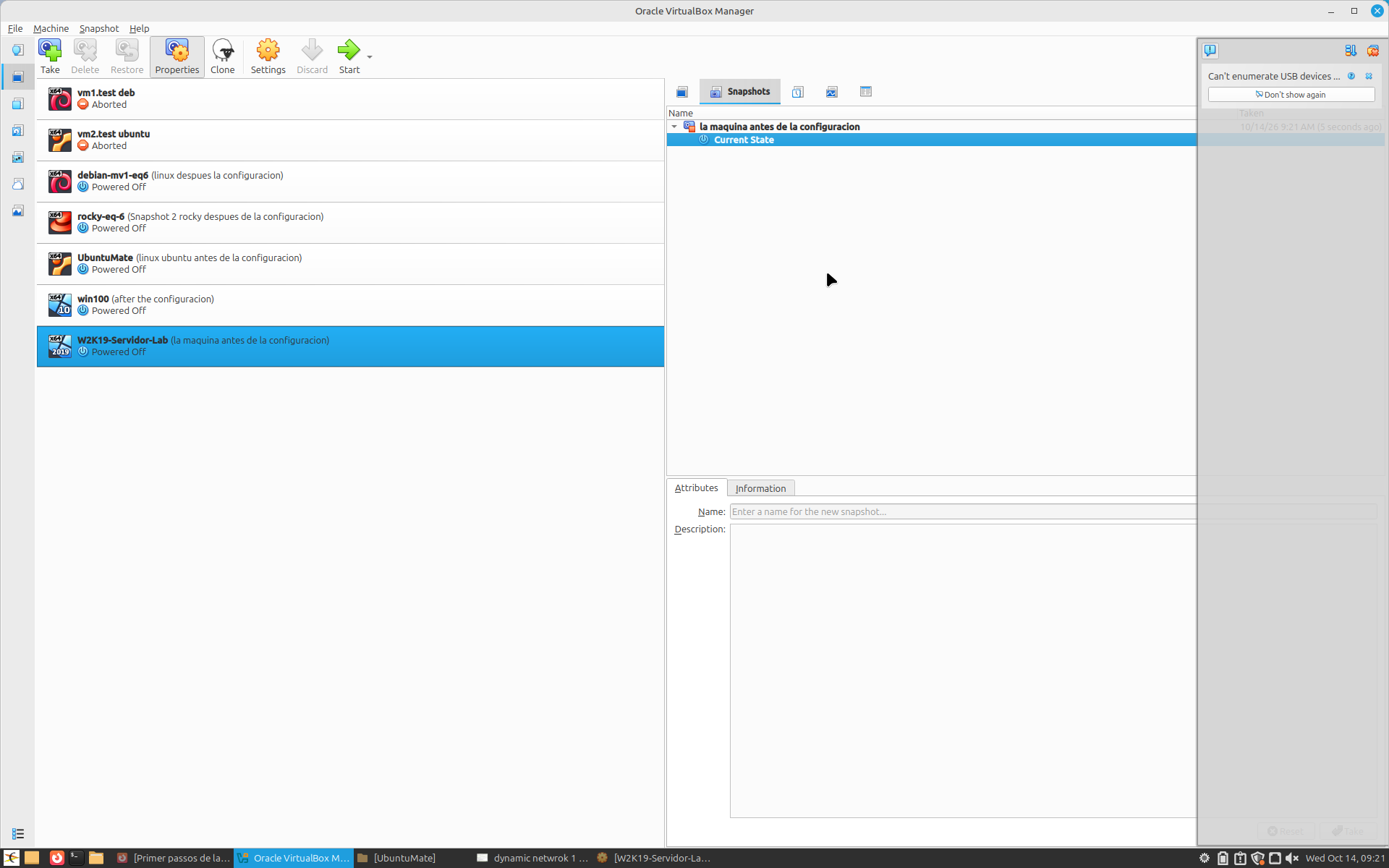Select vm2.test ubuntu machine
The image size is (1389, 868).
coord(350,140)
